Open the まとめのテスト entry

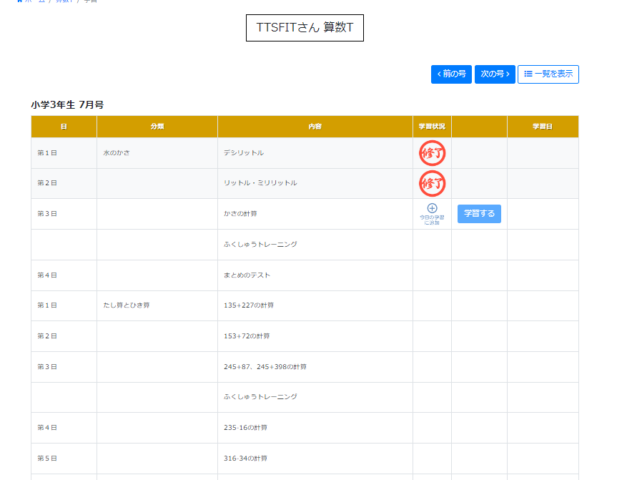(247, 275)
